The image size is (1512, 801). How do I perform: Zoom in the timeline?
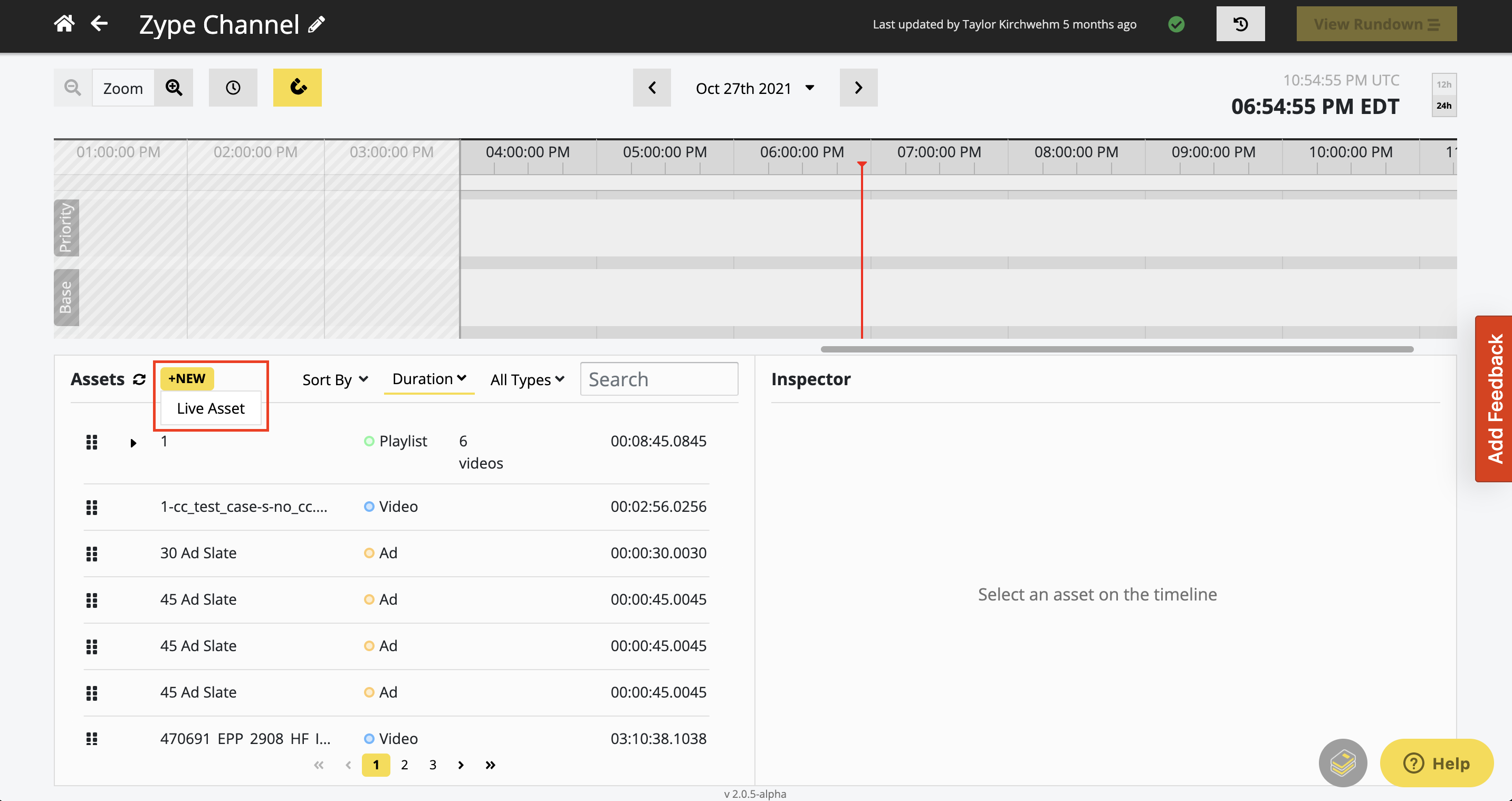[x=174, y=88]
